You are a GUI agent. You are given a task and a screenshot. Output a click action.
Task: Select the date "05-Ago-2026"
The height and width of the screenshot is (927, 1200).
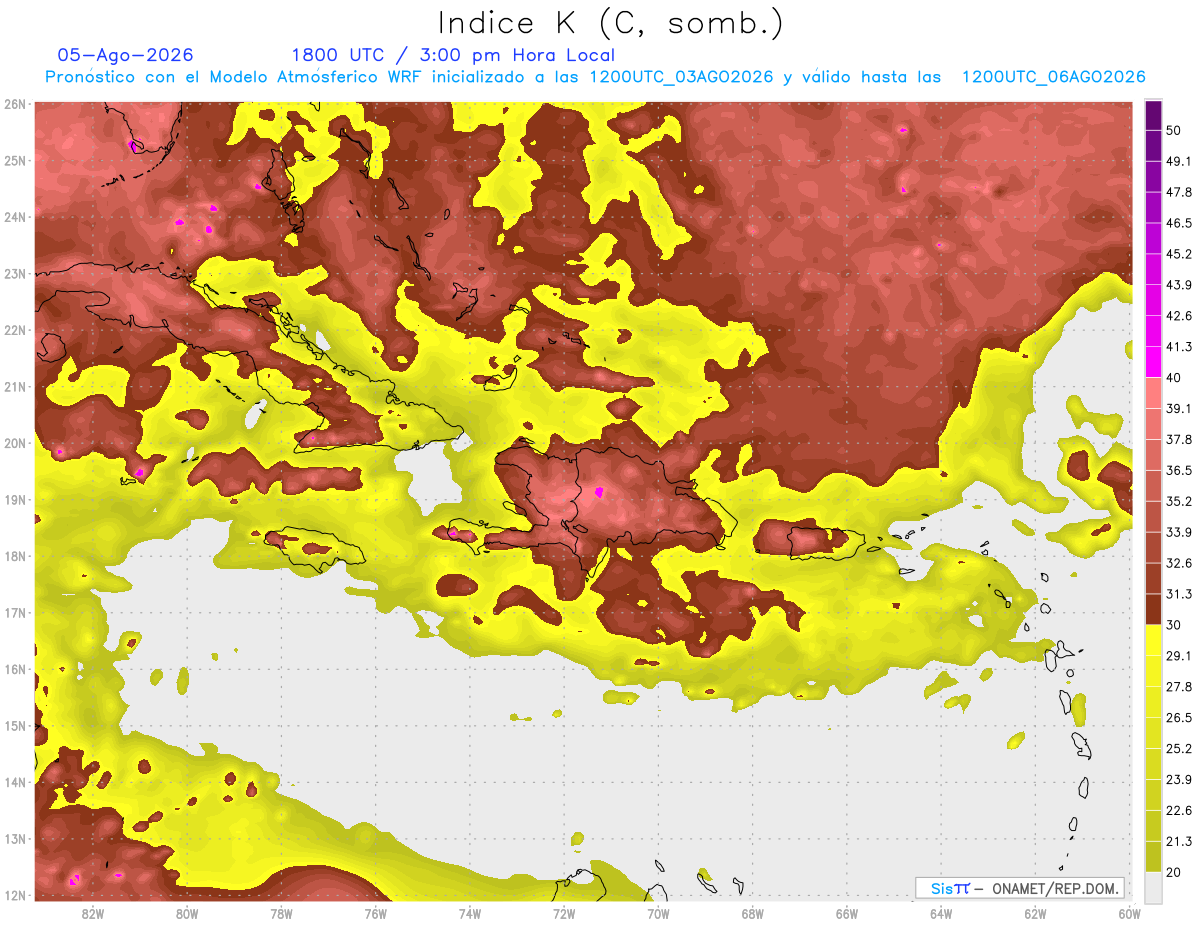(126, 55)
